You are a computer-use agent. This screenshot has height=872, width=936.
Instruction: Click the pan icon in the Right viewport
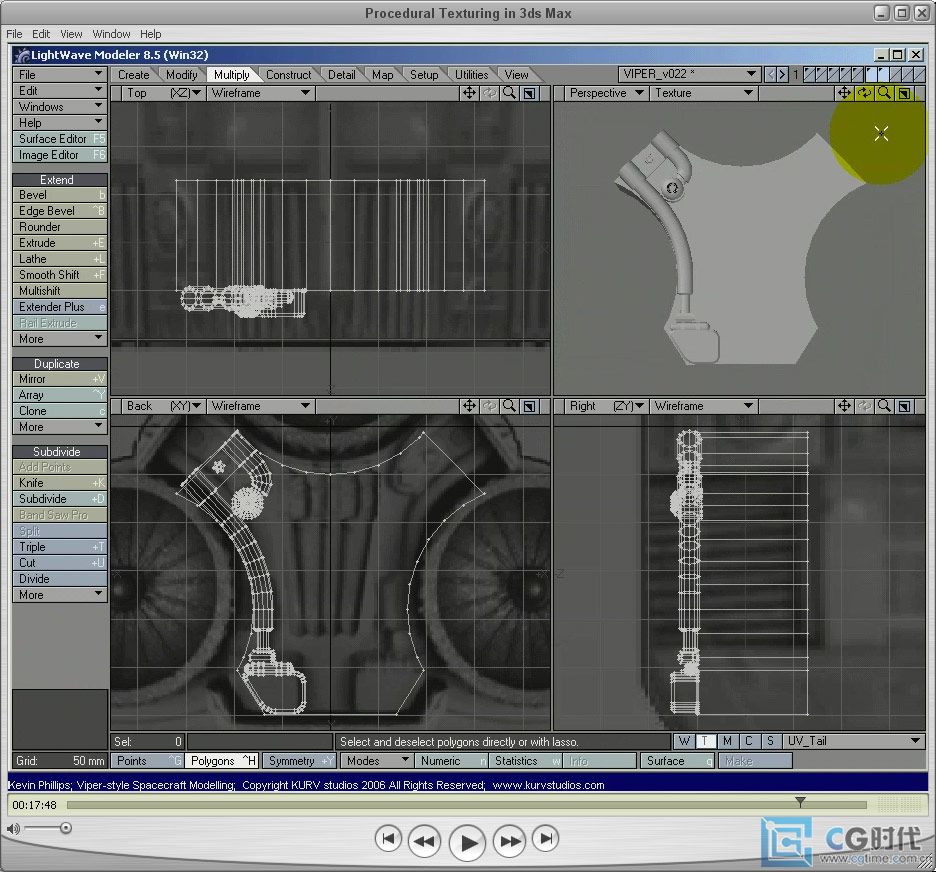pos(844,406)
